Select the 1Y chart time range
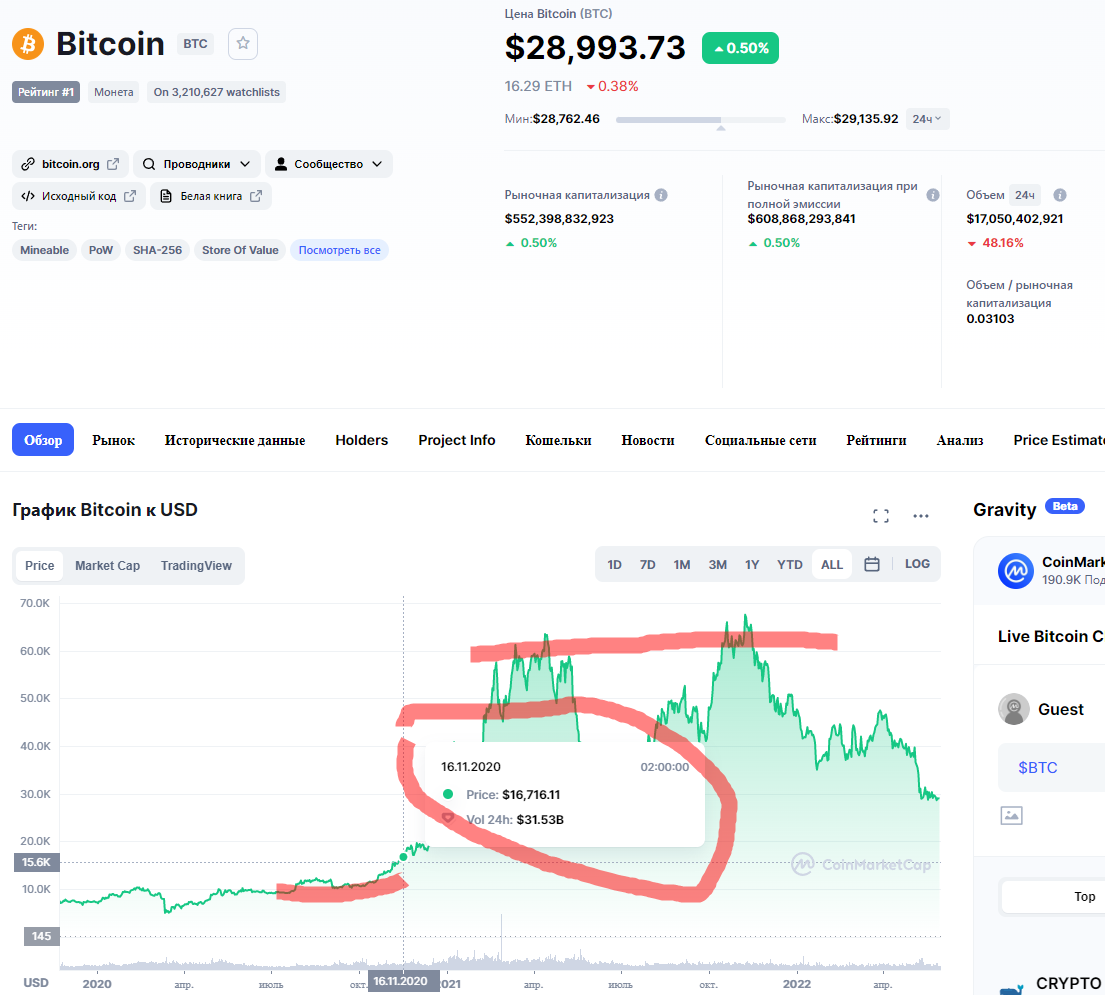Screen dimensions: 1105x995 (x=752, y=565)
